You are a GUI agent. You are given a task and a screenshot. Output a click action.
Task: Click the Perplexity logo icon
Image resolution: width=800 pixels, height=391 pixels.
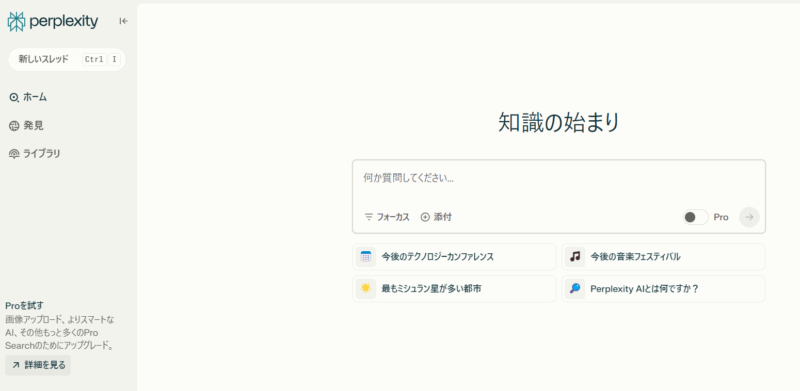coord(16,21)
